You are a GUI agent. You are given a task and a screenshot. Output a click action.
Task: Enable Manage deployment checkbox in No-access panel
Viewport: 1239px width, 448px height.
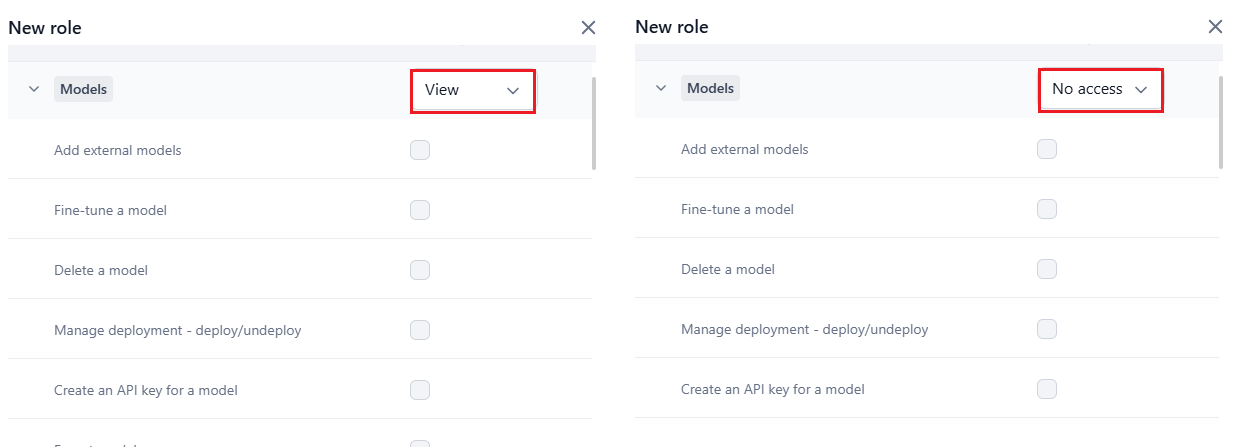[x=1047, y=329]
